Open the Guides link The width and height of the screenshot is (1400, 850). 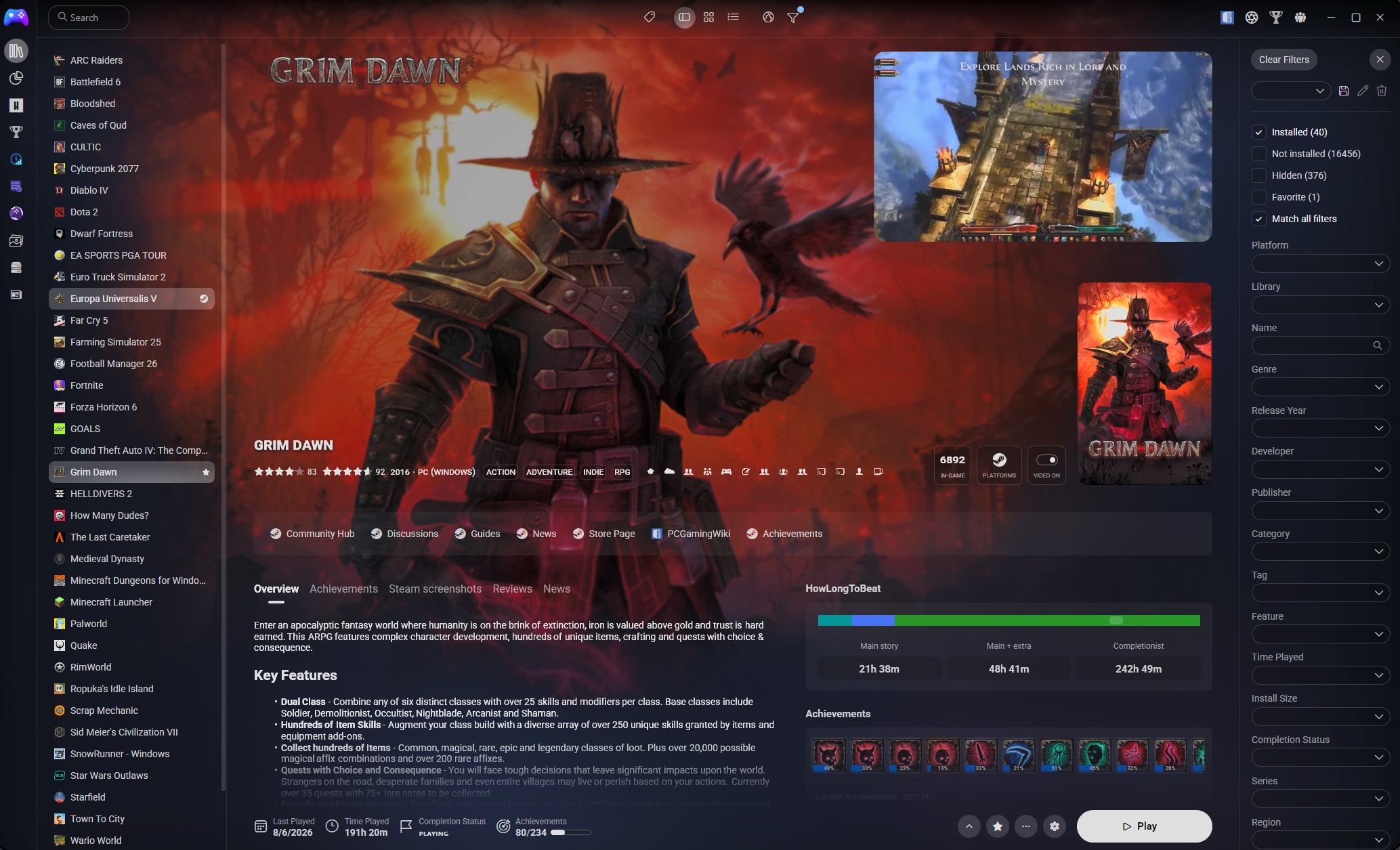pos(478,534)
